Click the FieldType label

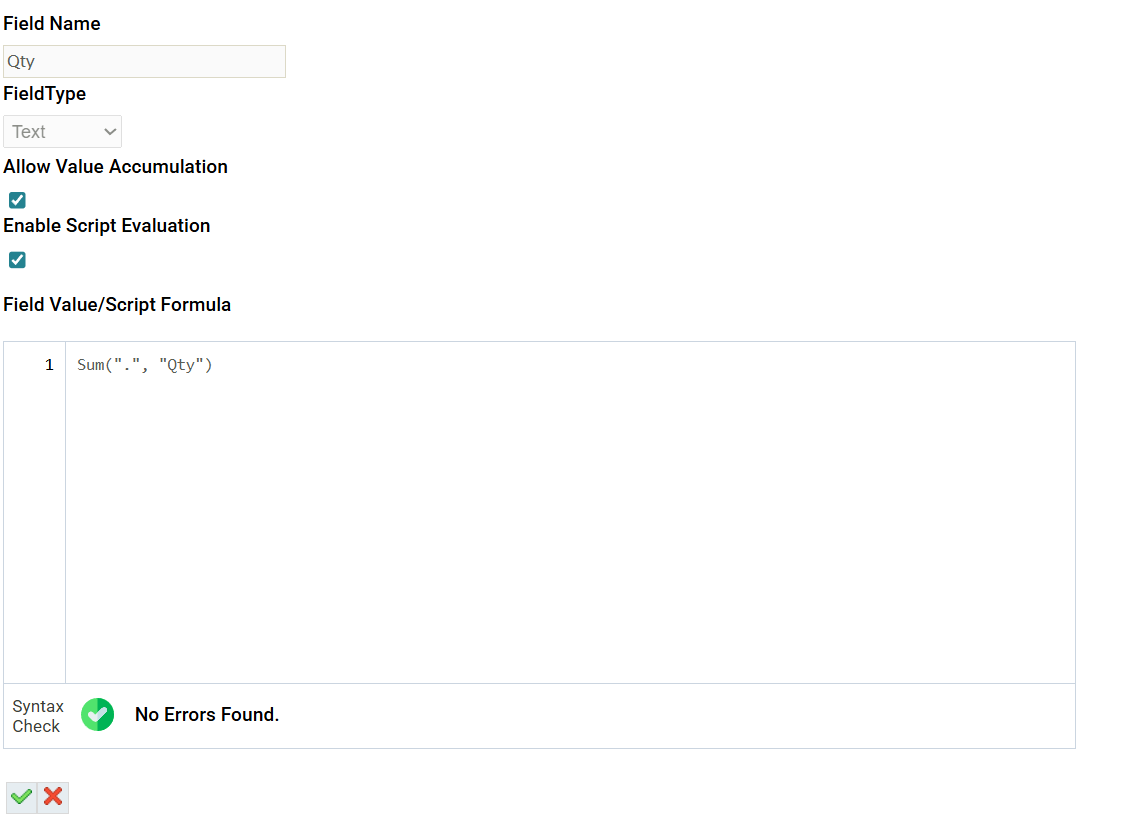click(x=45, y=94)
